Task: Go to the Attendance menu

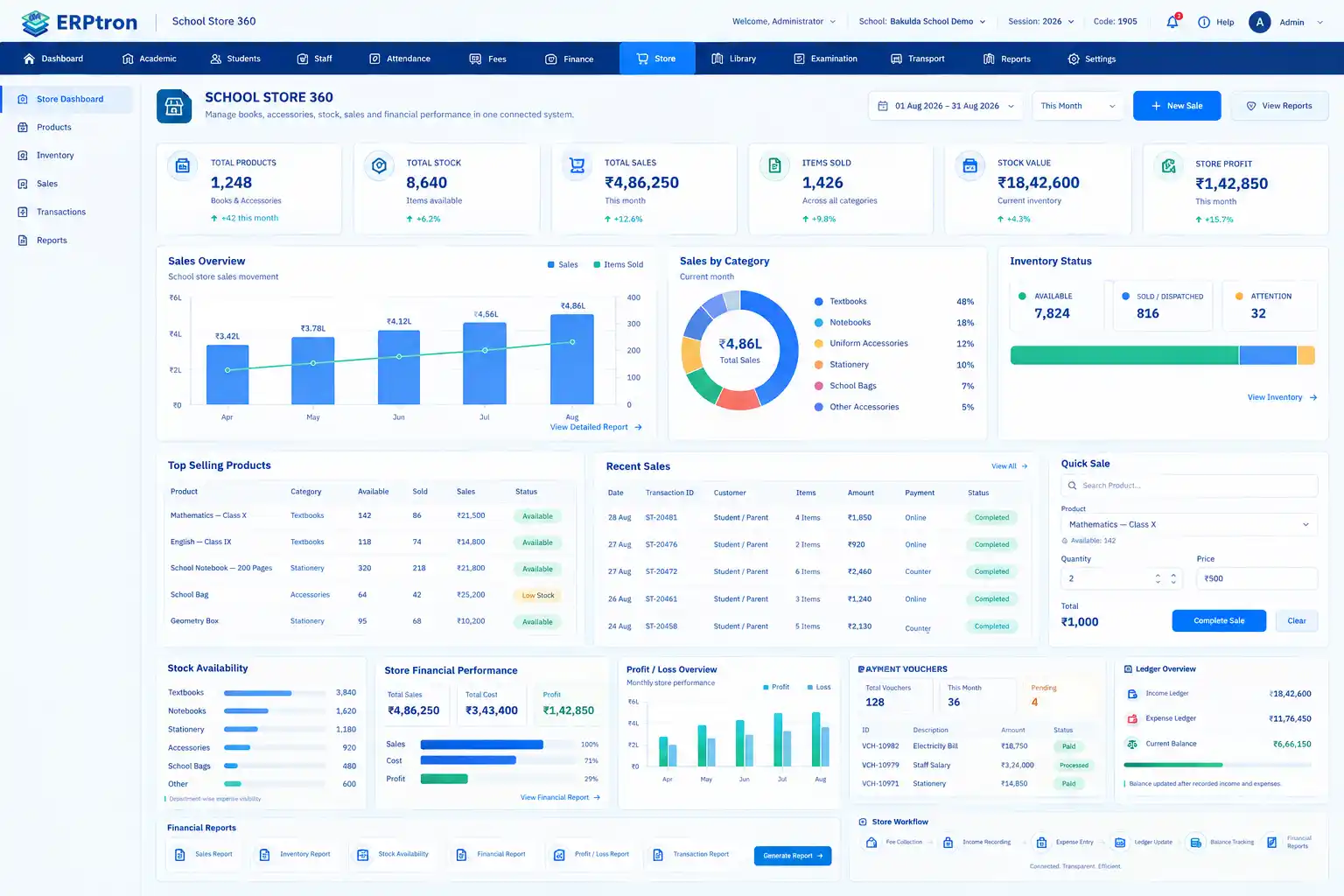Action: point(400,59)
